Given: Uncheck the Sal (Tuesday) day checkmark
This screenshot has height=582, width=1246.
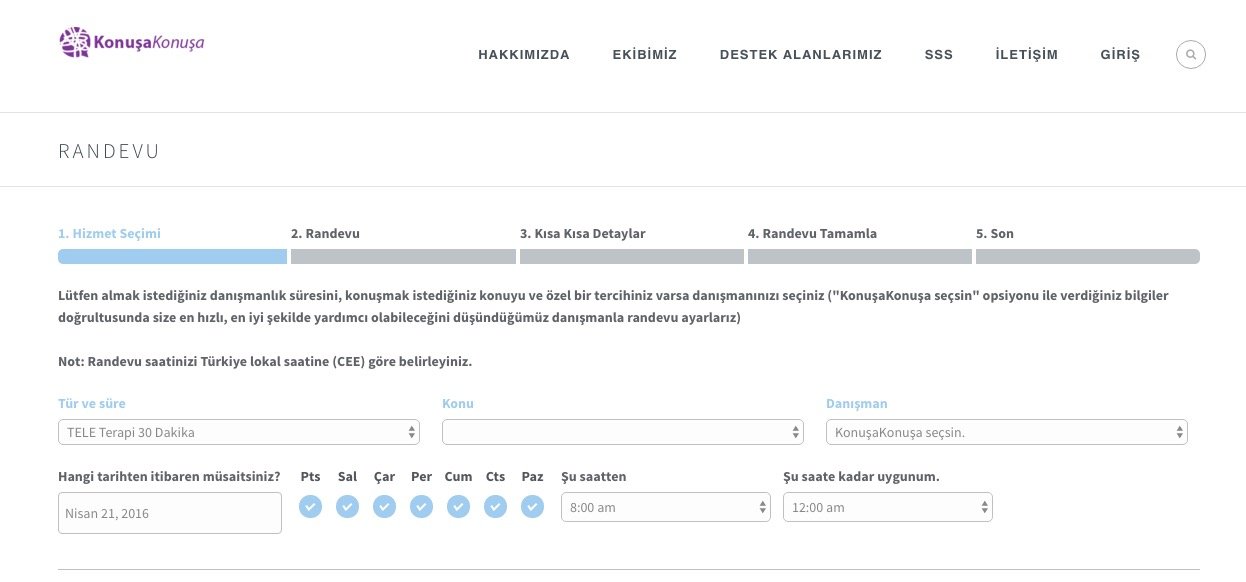Looking at the screenshot, I should [347, 507].
